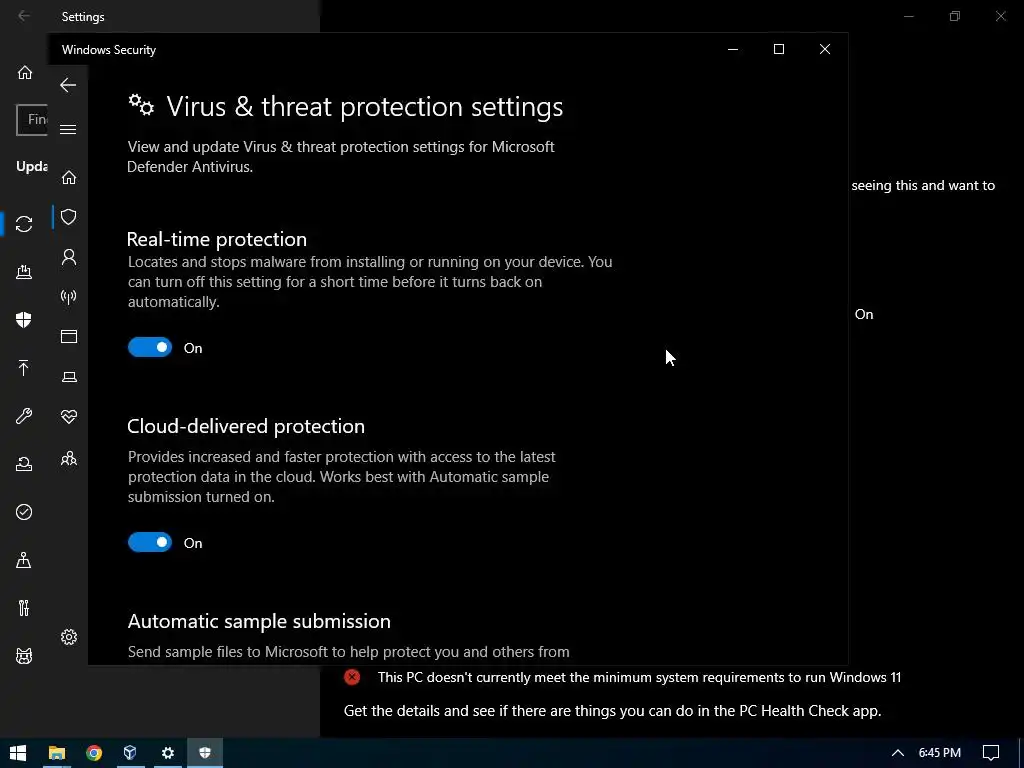Turn off Cloud-delivered protection toggle
The height and width of the screenshot is (768, 1024).
tap(150, 542)
